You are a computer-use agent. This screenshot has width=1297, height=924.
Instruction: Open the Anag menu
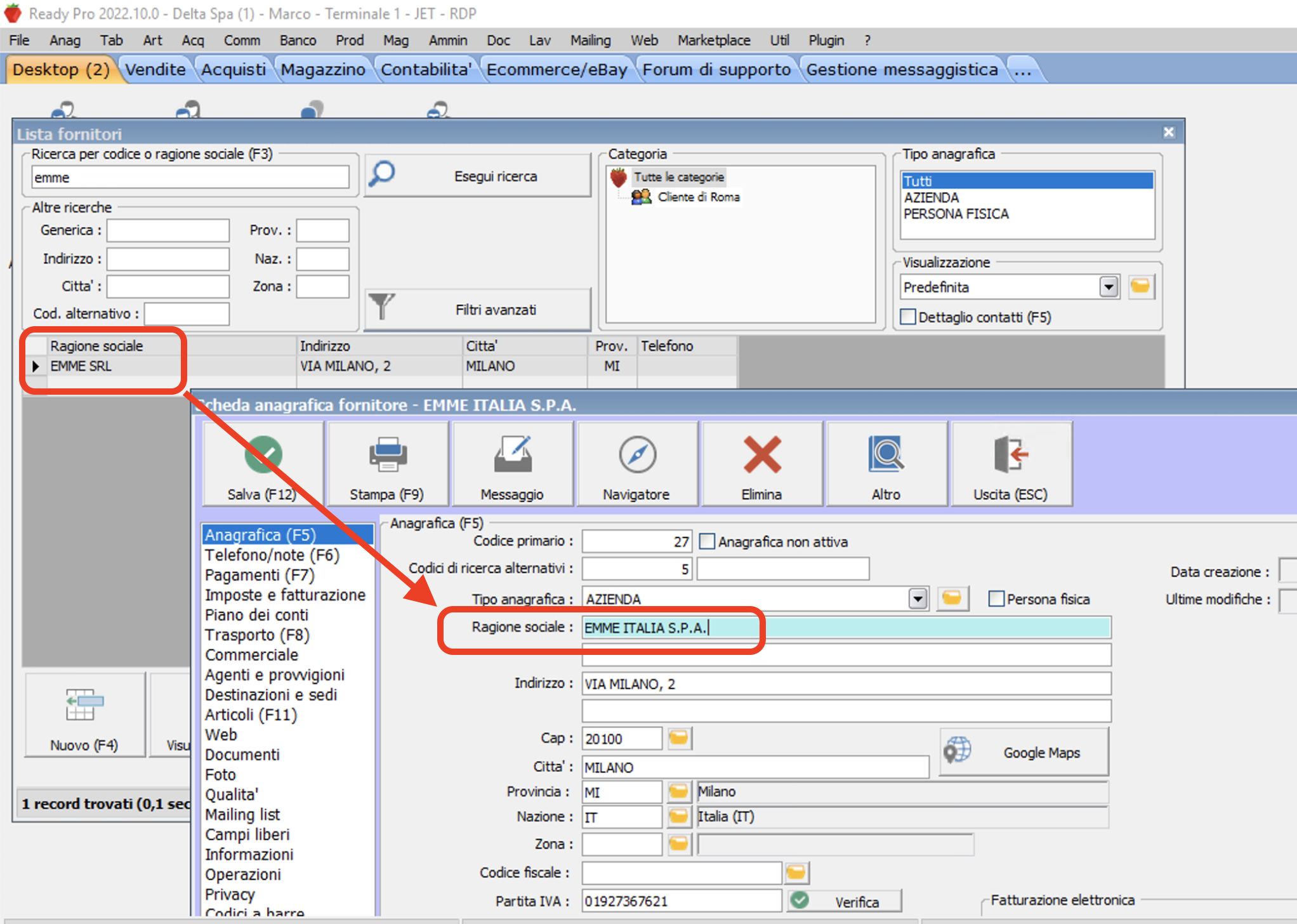(65, 40)
